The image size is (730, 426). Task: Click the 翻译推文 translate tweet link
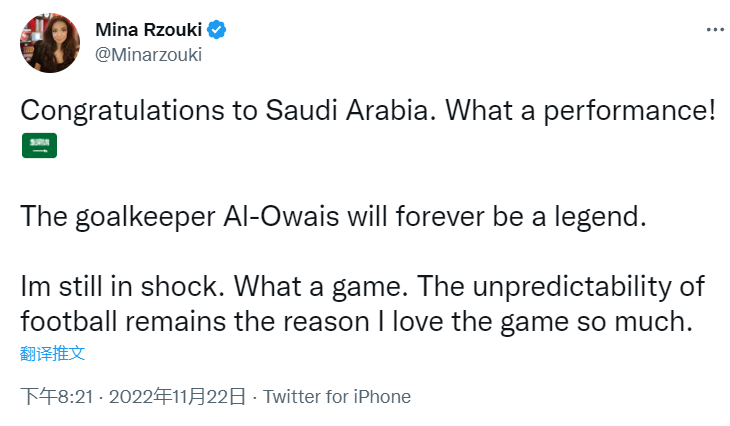coord(52,353)
